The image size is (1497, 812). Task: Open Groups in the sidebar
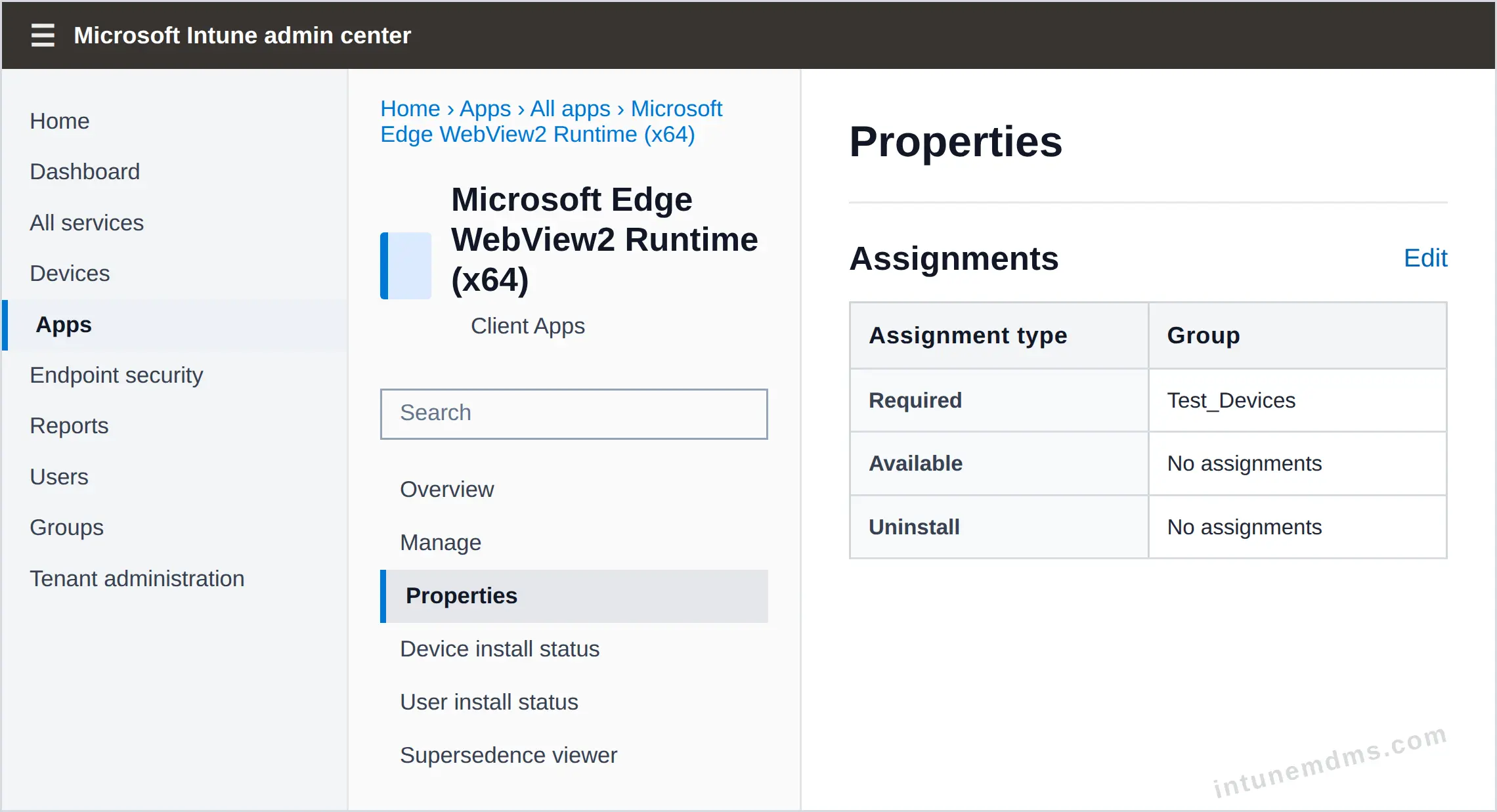coord(67,527)
